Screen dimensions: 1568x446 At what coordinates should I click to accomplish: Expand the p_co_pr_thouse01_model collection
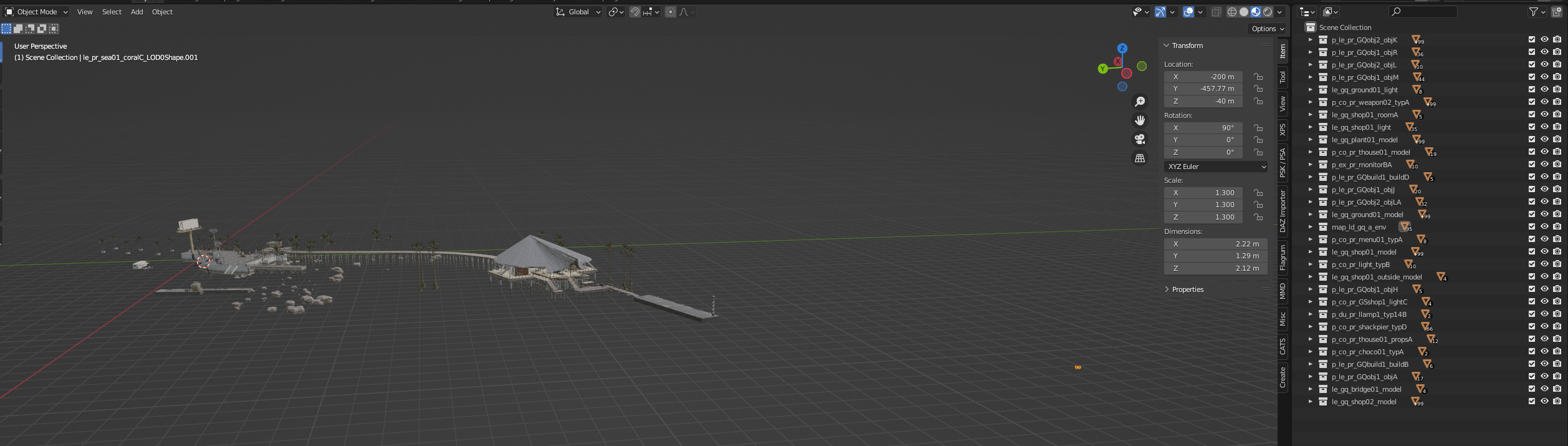(1310, 152)
